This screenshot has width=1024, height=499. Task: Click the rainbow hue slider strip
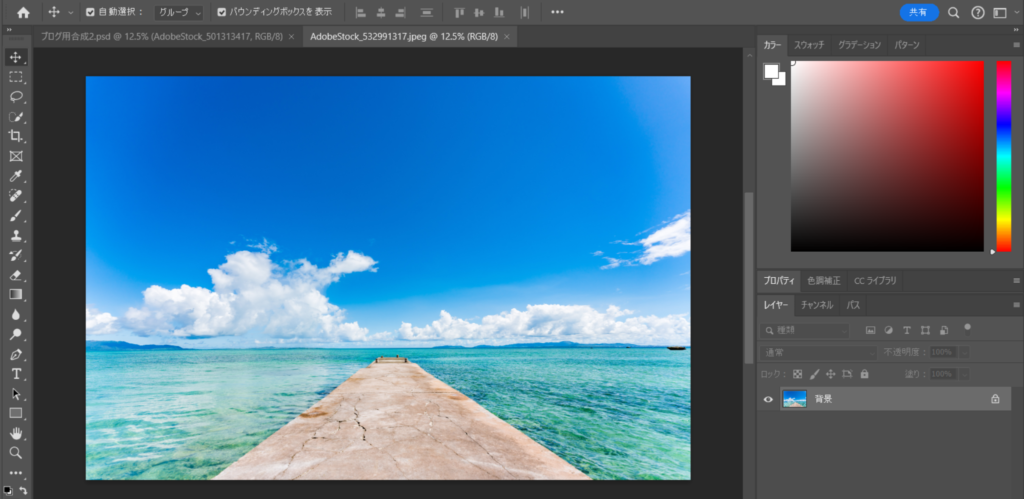point(1003,155)
